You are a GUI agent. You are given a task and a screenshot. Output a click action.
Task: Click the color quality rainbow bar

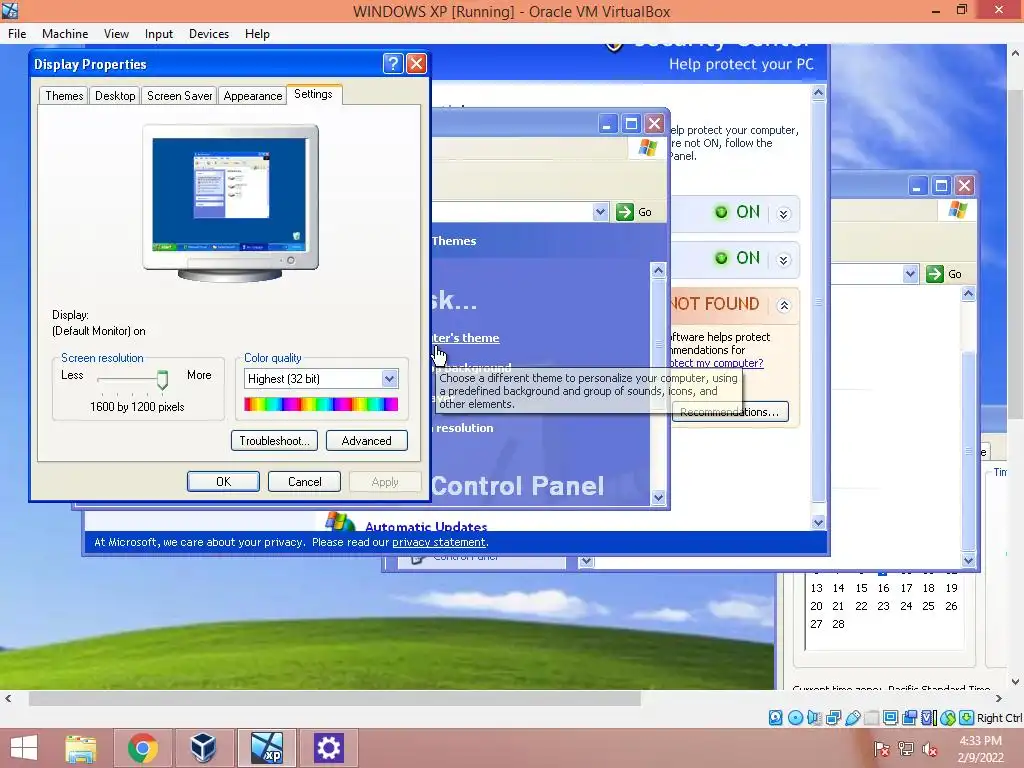pyautogui.click(x=321, y=404)
